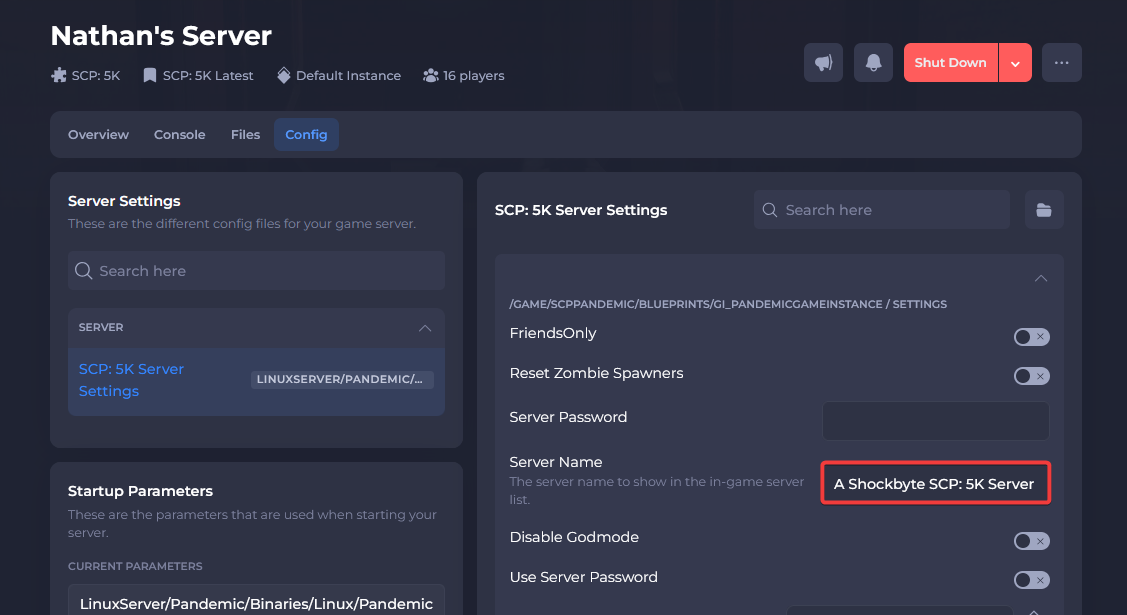Click the SCP: 5K Latest bookmark icon

tap(150, 75)
